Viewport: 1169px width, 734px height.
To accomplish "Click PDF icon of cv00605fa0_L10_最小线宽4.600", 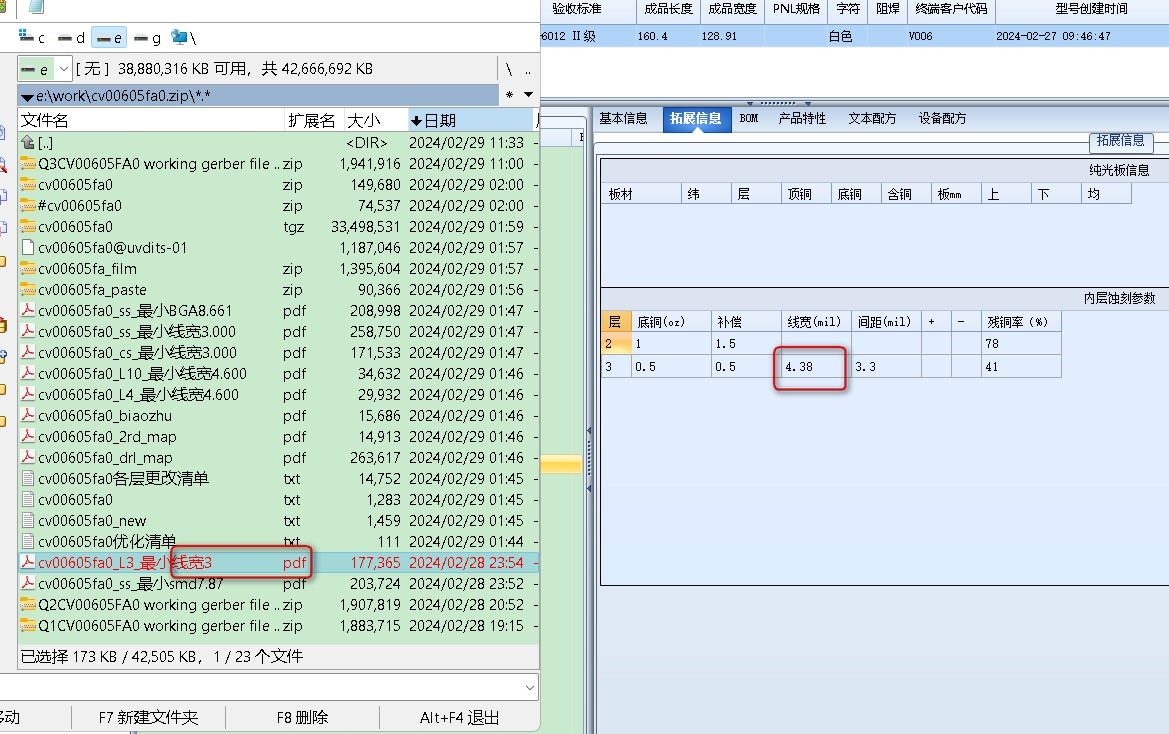I will tap(28, 373).
